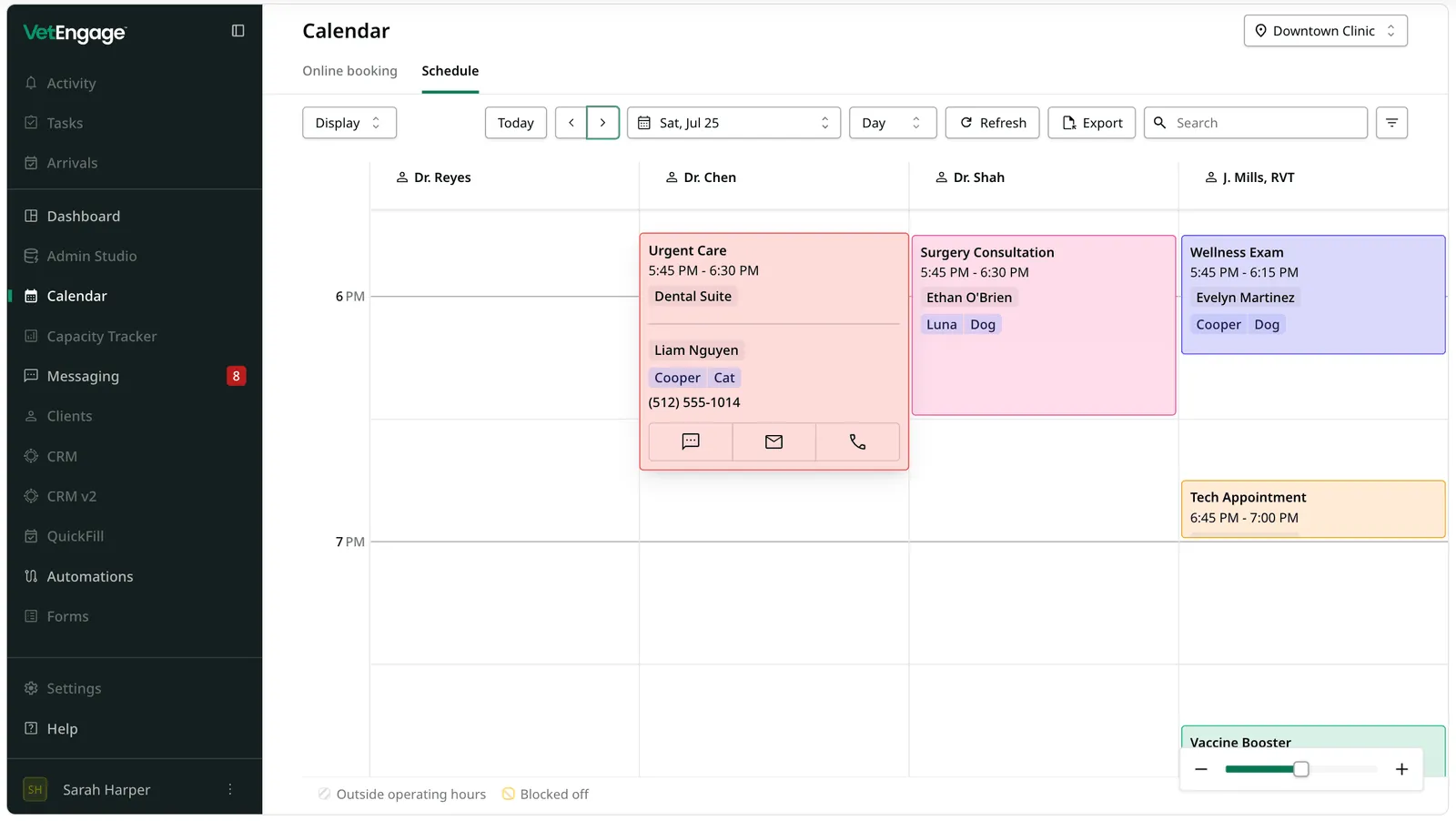Click the Dr. Shah column header

tap(970, 177)
